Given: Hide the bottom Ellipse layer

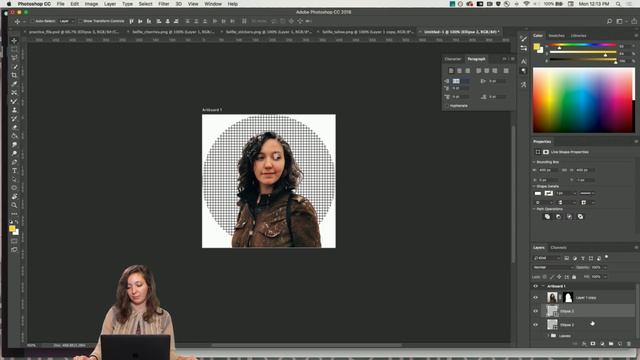Looking at the screenshot, I should pyautogui.click(x=536, y=325).
